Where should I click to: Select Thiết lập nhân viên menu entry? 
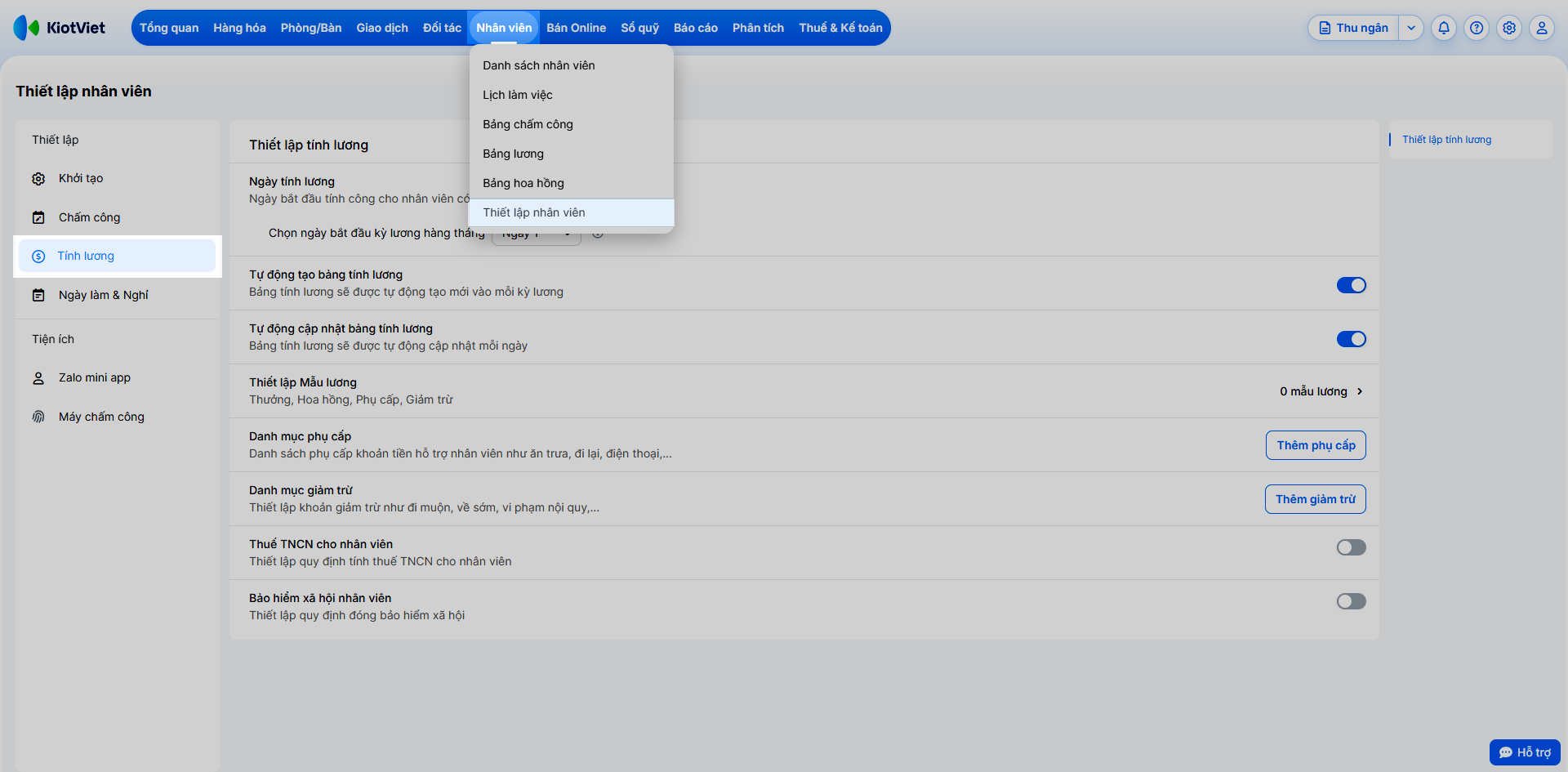(572, 212)
